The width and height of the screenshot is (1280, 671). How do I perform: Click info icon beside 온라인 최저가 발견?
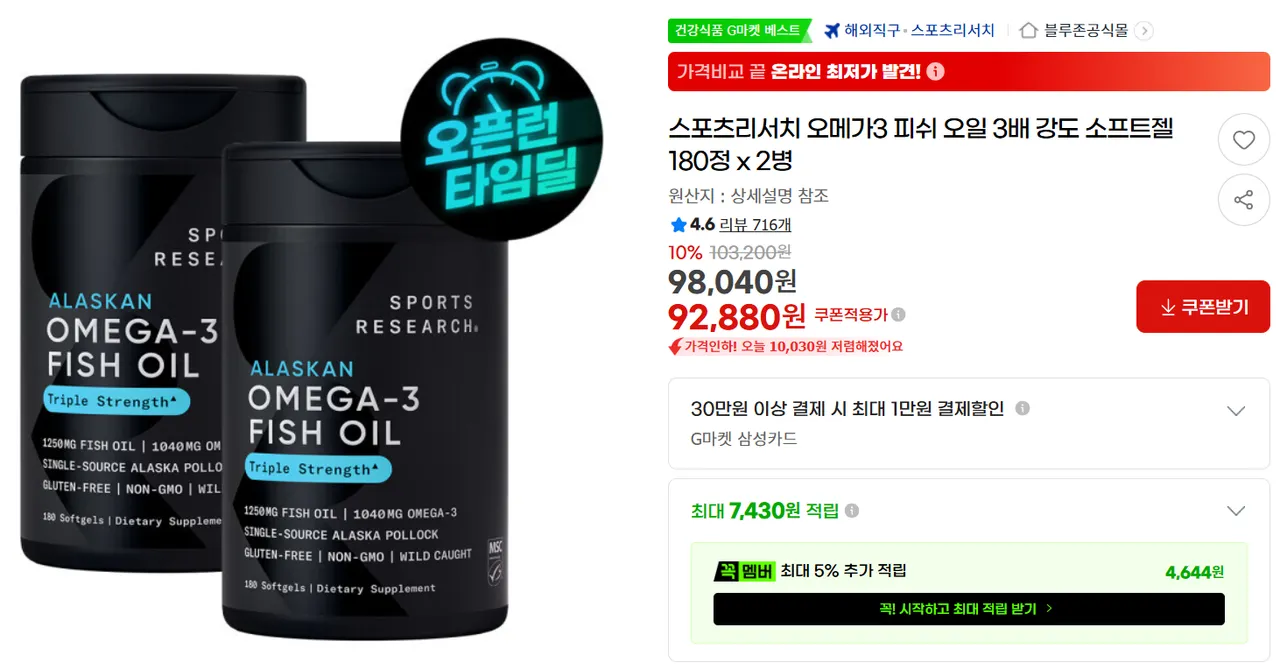(x=935, y=72)
